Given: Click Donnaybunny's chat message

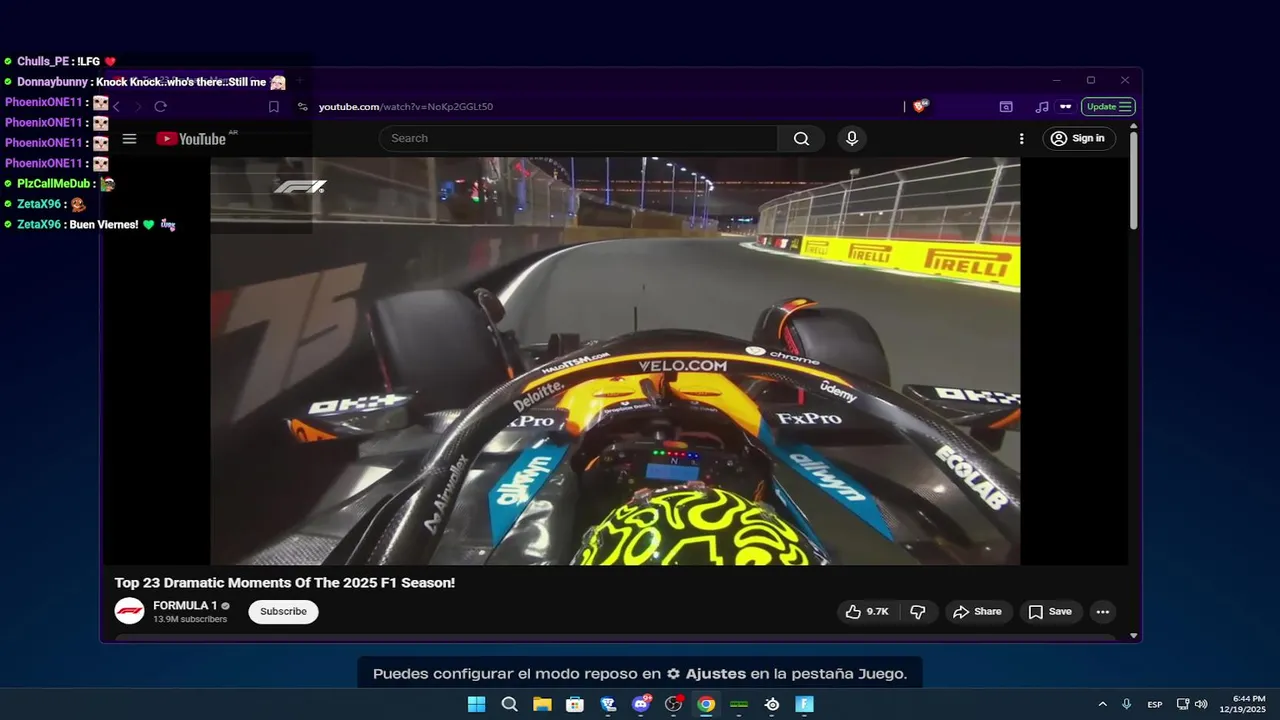Looking at the screenshot, I should coord(145,82).
